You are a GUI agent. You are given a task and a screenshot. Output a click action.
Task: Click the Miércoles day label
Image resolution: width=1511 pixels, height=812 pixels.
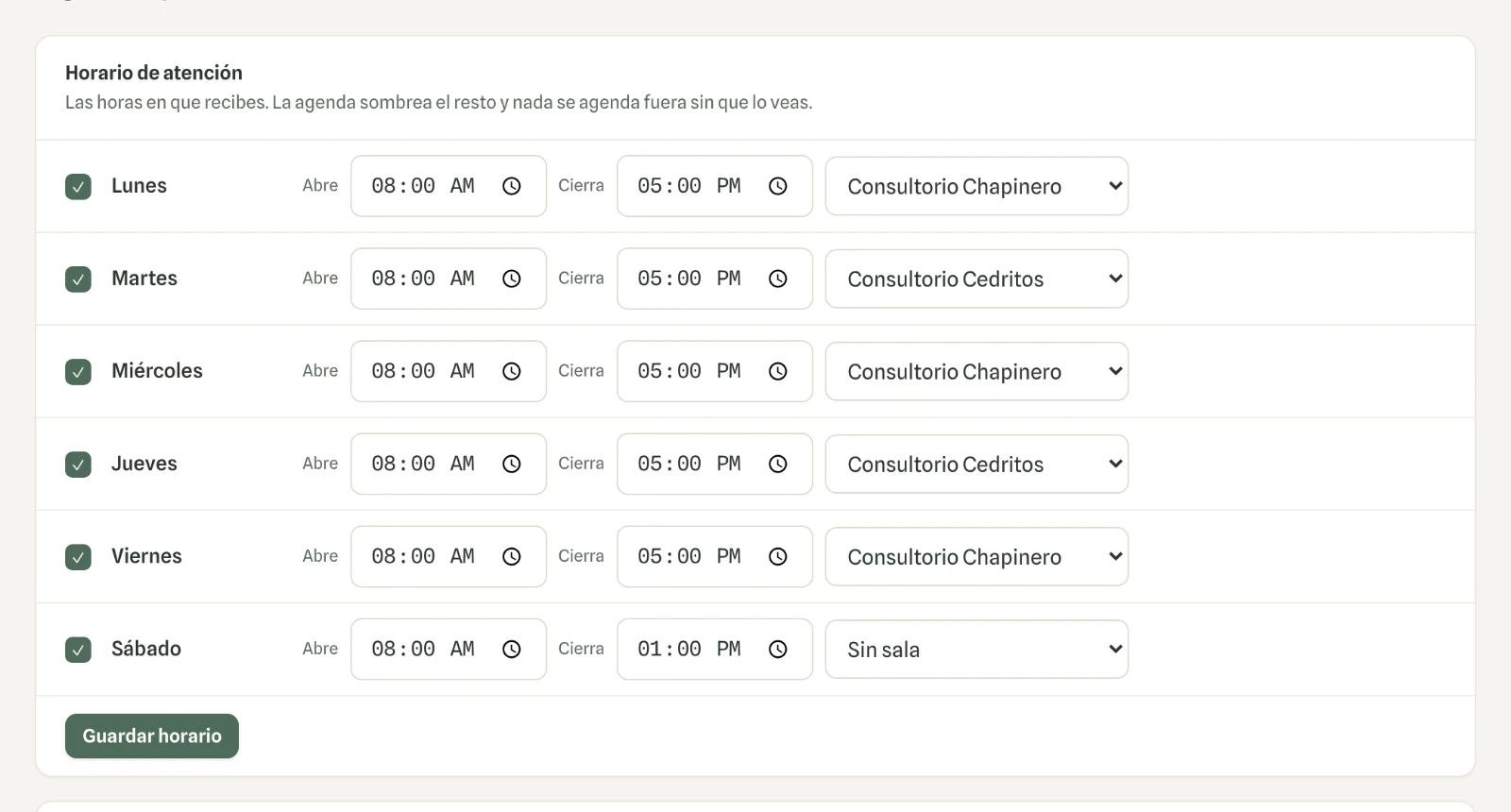tap(157, 371)
